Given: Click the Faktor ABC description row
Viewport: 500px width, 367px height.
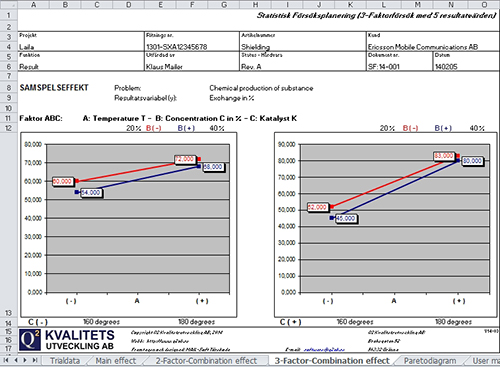Looking at the screenshot, I should pyautogui.click(x=158, y=118).
